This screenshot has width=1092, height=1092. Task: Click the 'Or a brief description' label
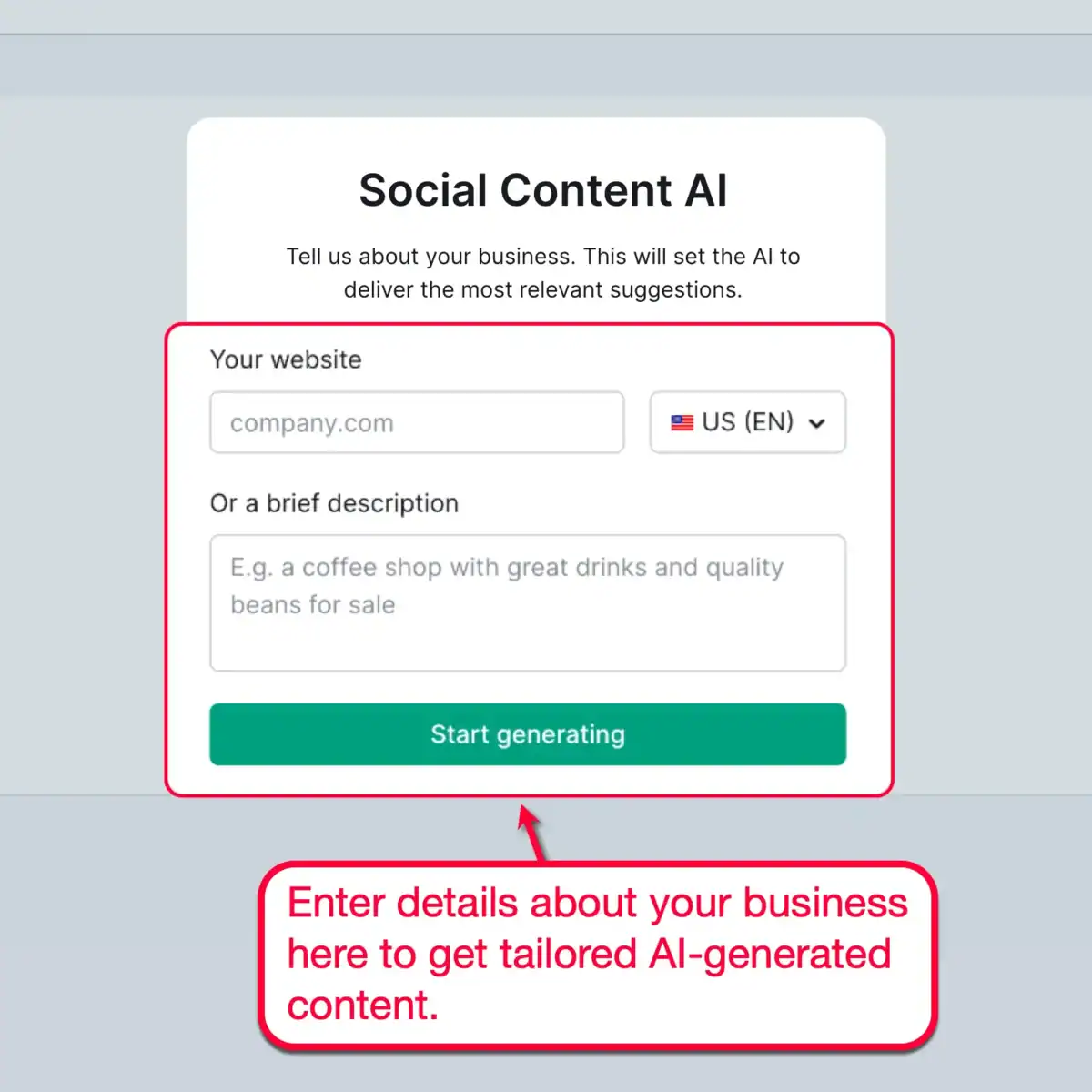[334, 503]
